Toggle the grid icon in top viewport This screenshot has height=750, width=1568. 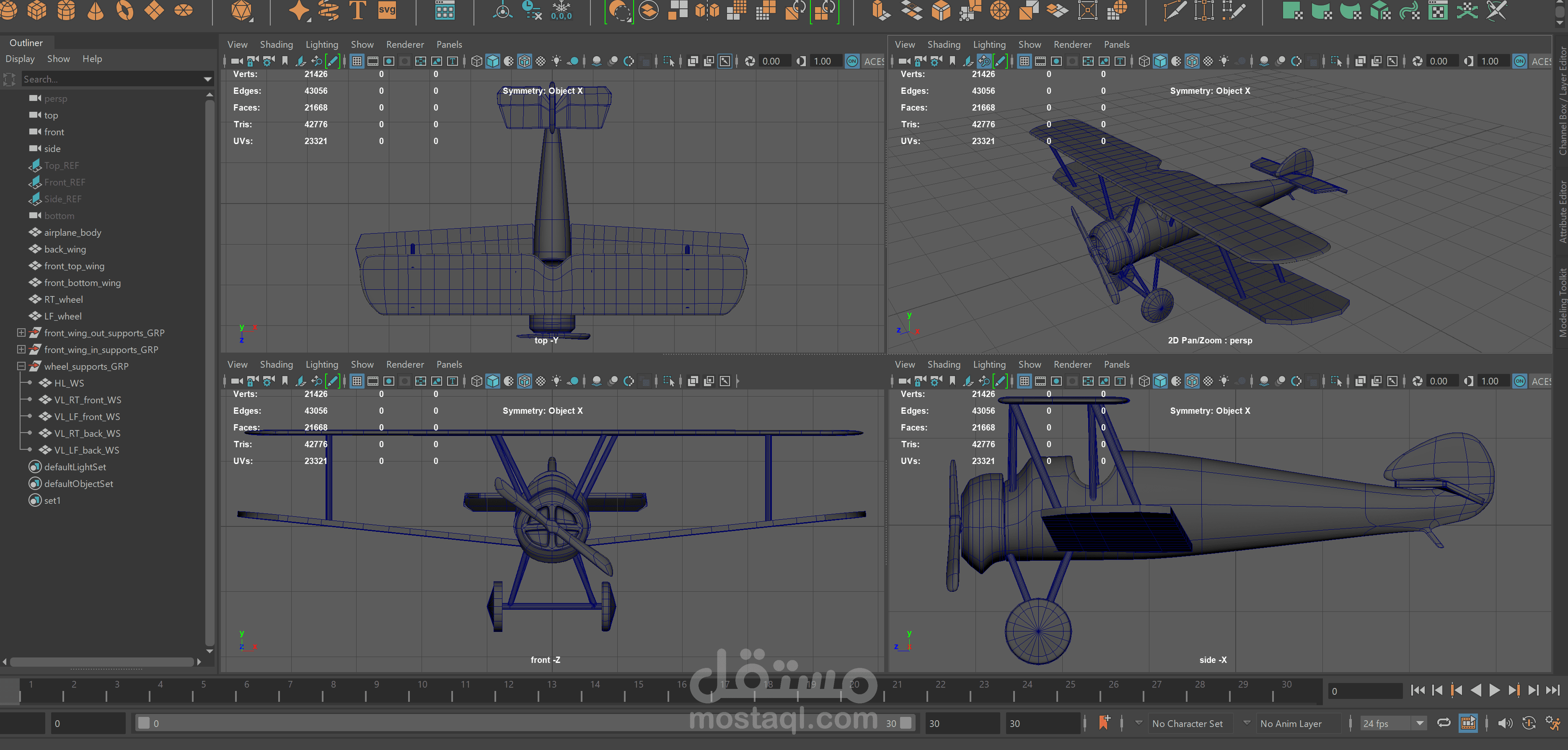[x=357, y=61]
